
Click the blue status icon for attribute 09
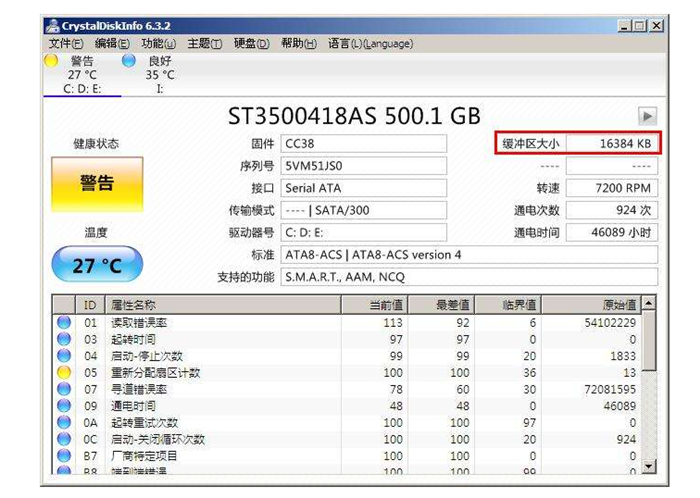pos(64,406)
